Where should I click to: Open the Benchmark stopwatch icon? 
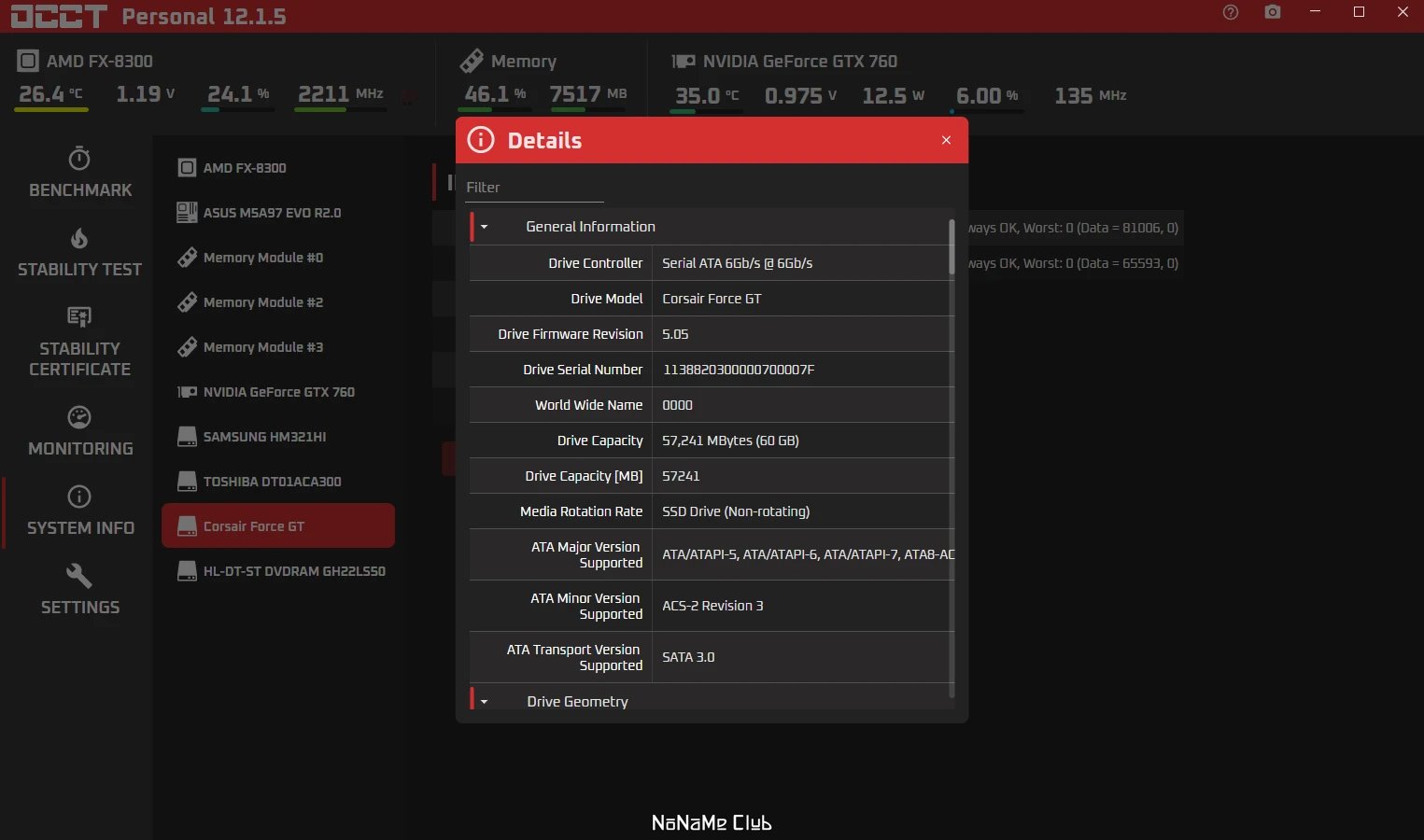click(79, 158)
